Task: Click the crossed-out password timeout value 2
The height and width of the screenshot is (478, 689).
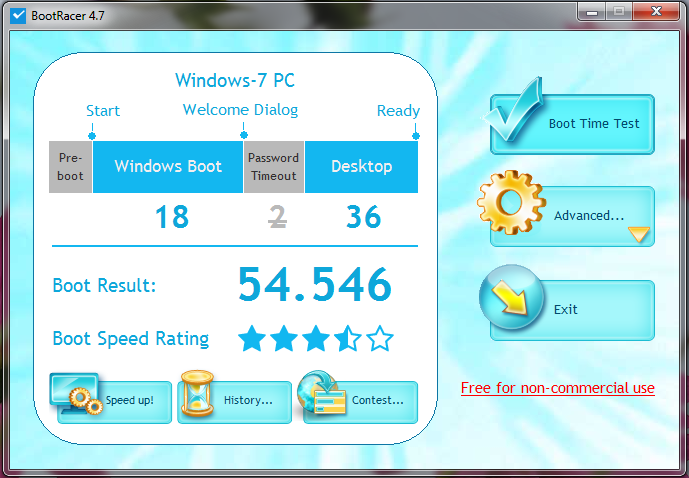Action: coord(277,217)
